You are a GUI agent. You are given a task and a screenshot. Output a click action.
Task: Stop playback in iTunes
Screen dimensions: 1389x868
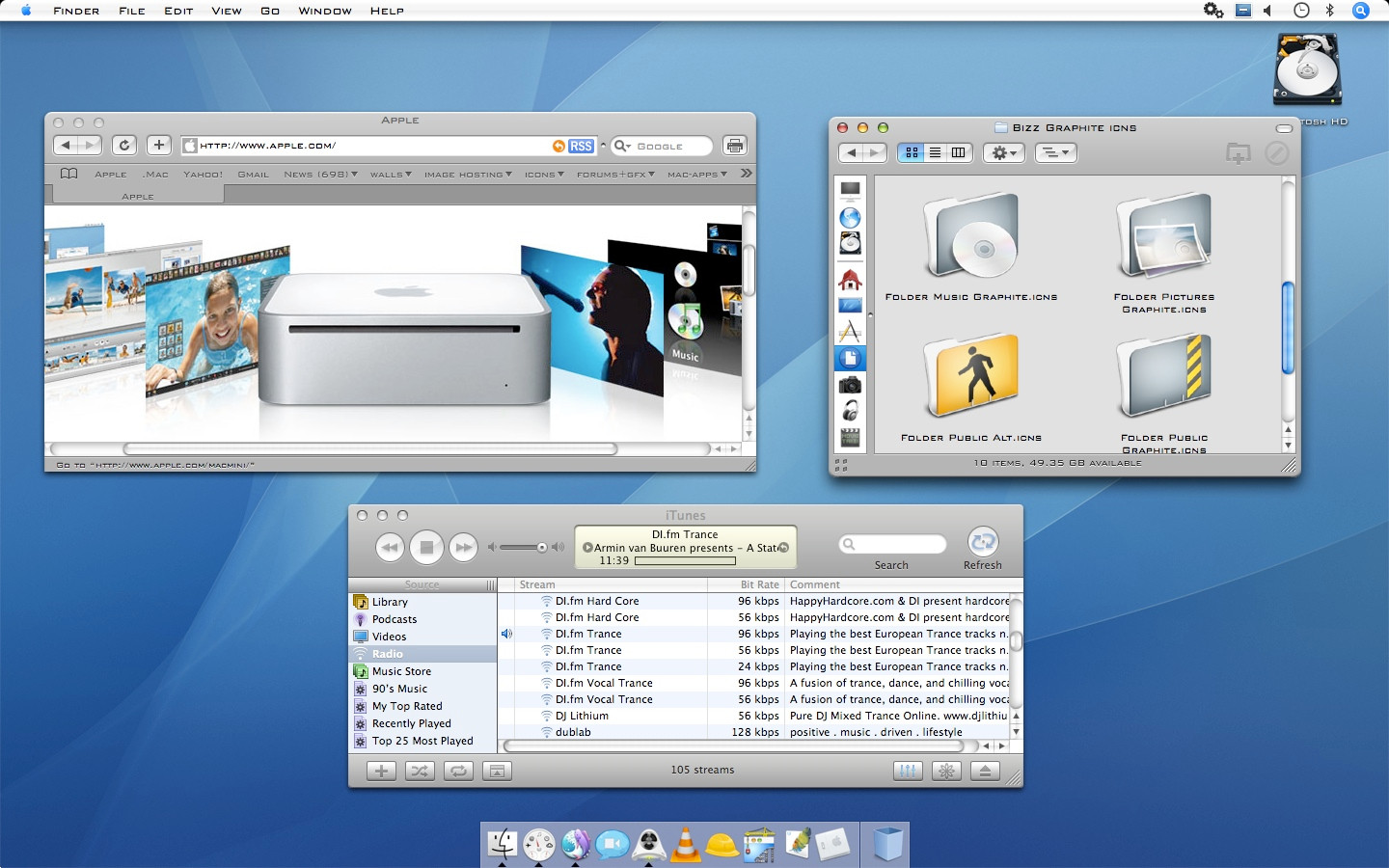pyautogui.click(x=426, y=548)
